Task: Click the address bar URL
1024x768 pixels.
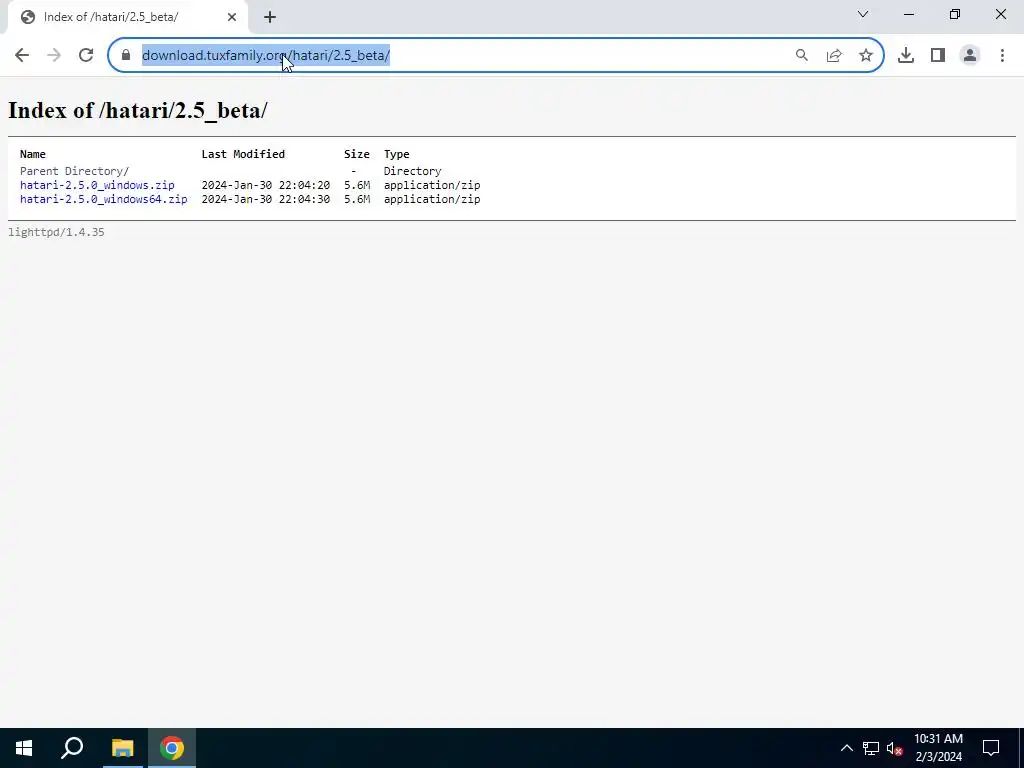Action: point(266,56)
